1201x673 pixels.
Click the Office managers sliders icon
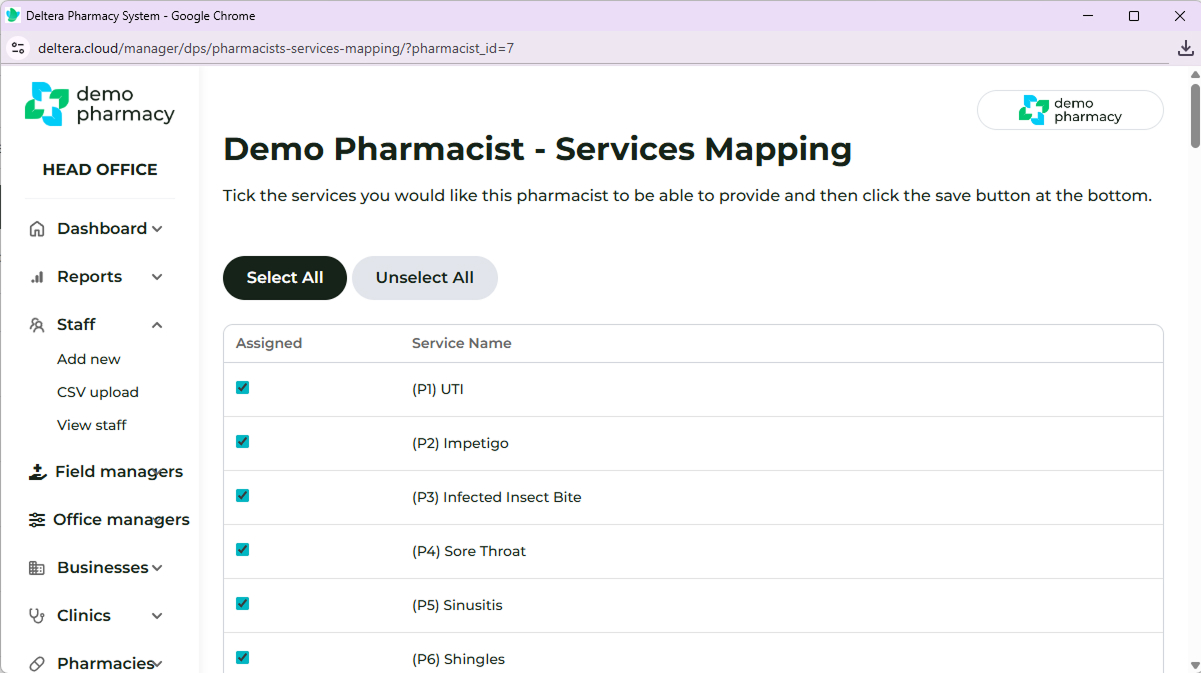[37, 520]
